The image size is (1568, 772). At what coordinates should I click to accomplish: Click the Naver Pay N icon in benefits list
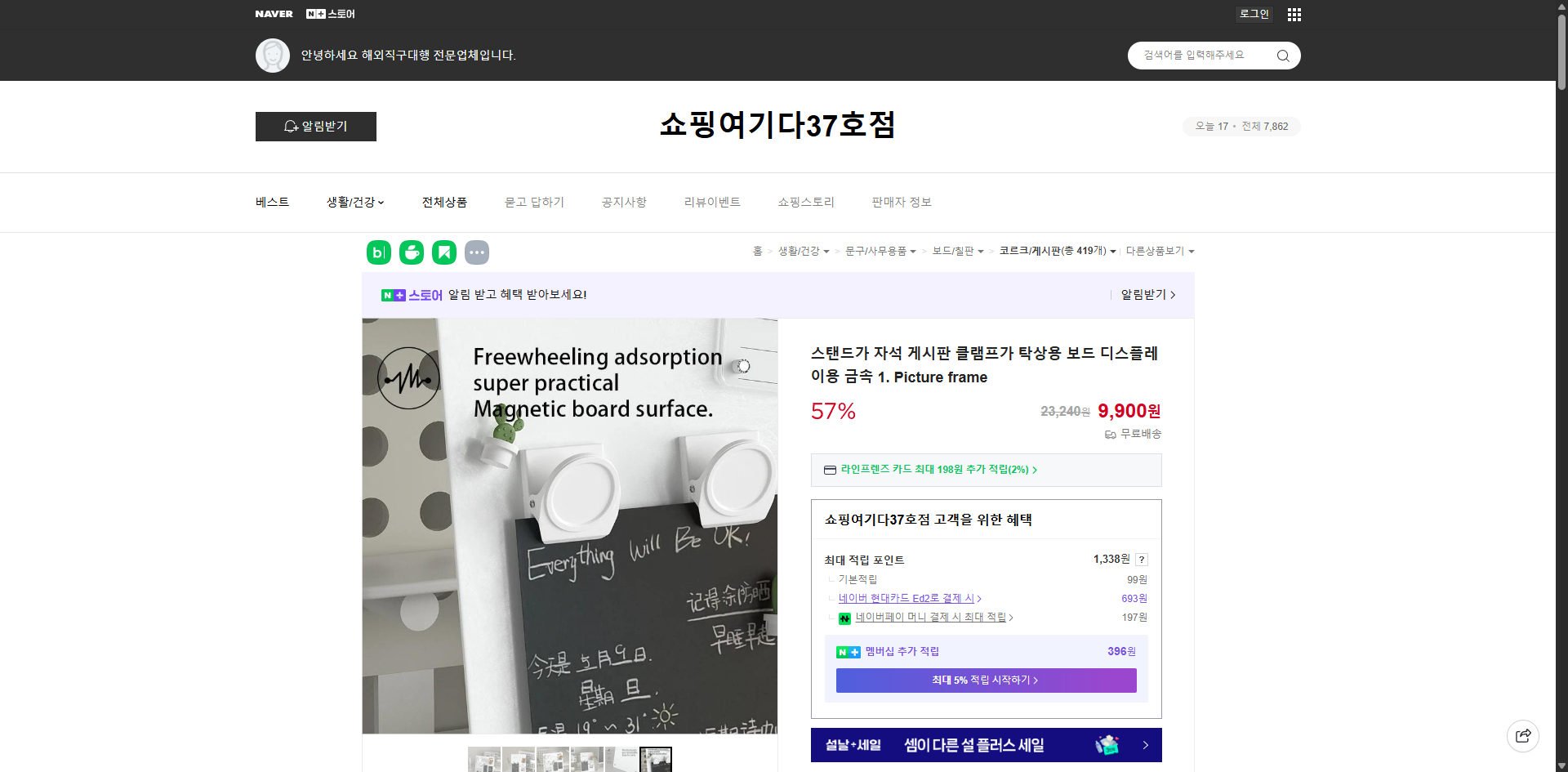(845, 618)
